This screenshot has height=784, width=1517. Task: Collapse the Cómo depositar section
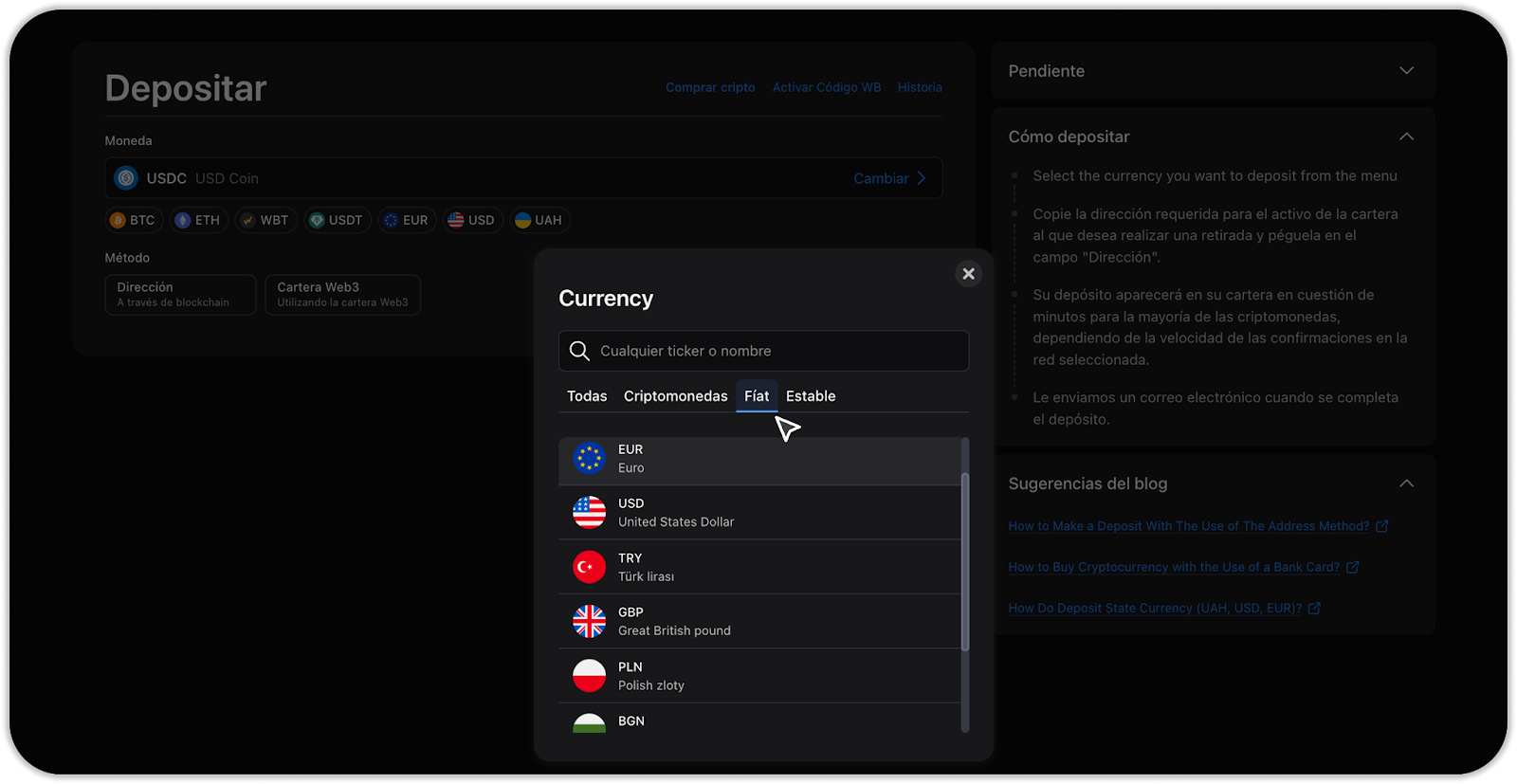tap(1406, 137)
